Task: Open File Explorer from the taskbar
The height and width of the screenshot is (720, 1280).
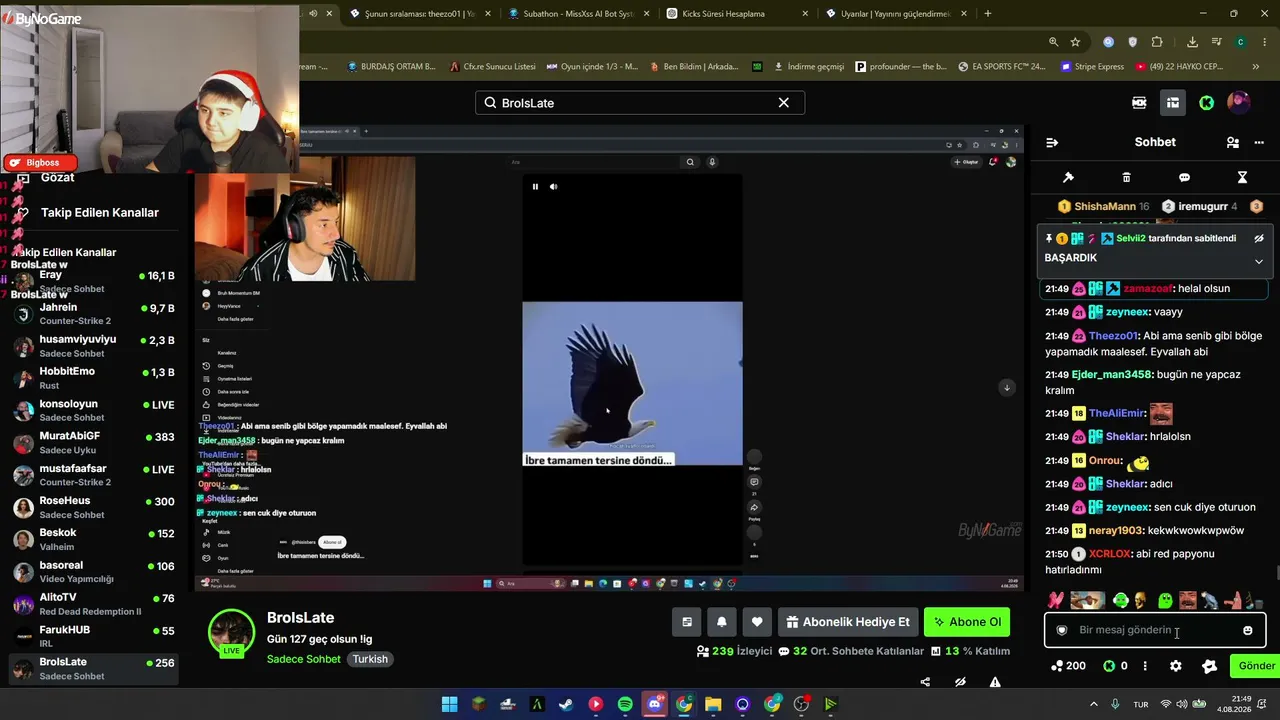Action: point(713,704)
